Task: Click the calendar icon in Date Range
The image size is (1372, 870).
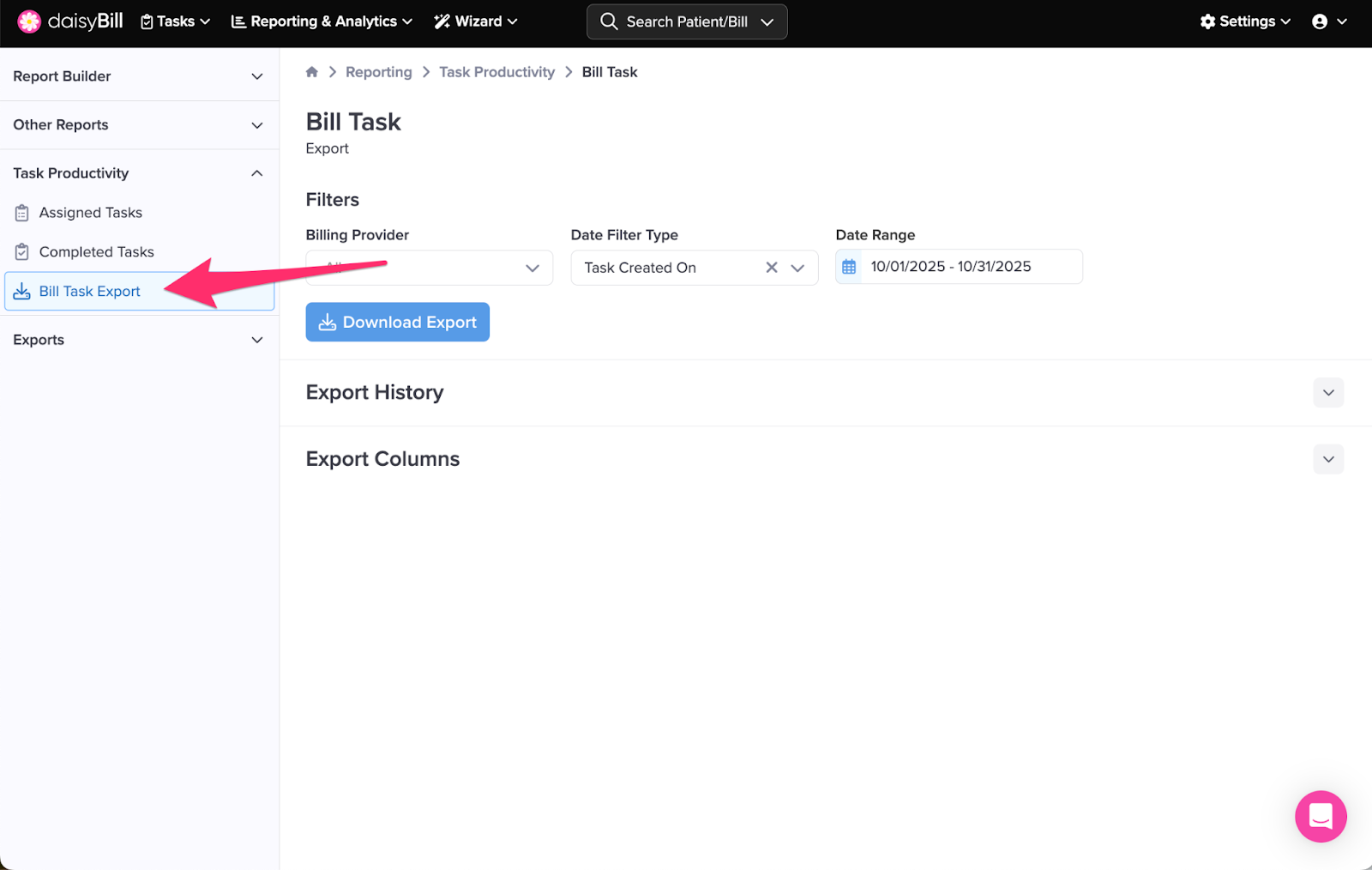Action: click(849, 267)
